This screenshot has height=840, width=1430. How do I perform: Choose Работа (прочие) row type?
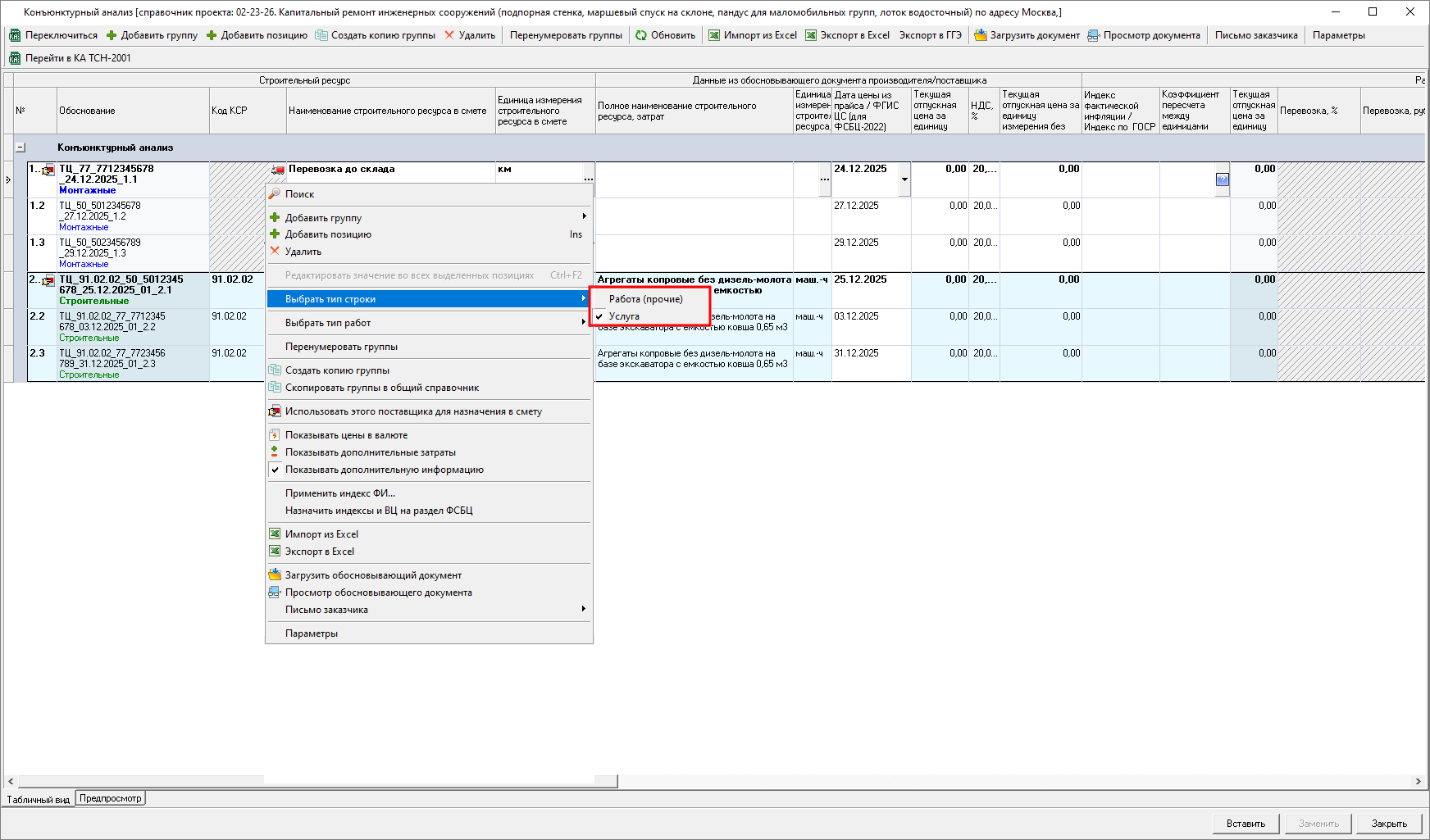645,299
